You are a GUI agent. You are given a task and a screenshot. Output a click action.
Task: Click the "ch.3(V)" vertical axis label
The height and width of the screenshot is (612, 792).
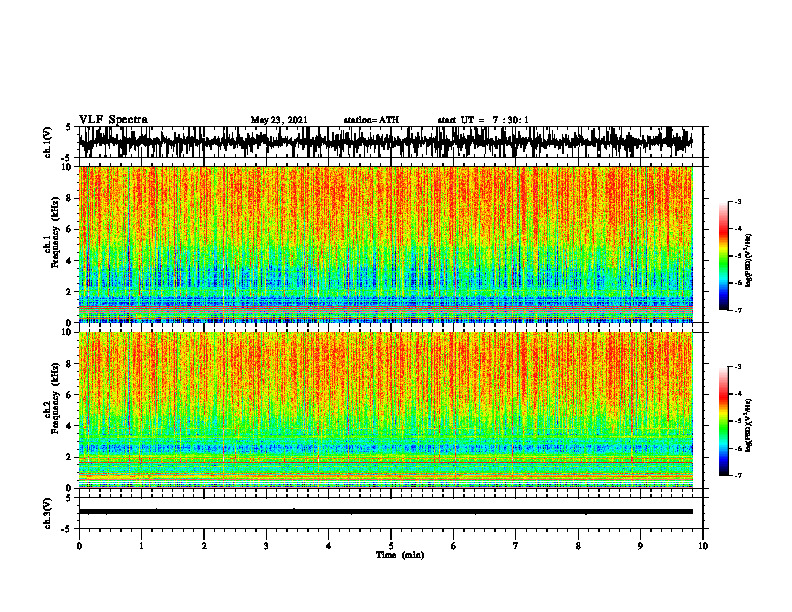(48, 513)
